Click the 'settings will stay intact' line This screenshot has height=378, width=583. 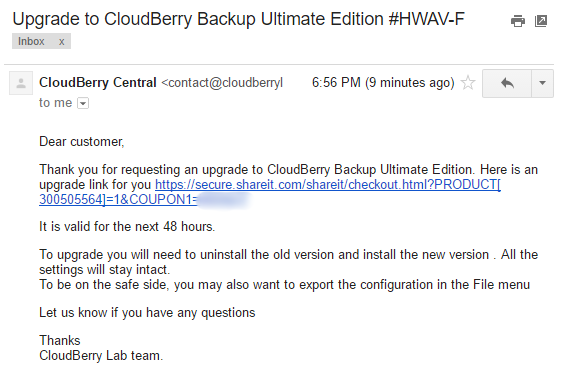click(104, 269)
